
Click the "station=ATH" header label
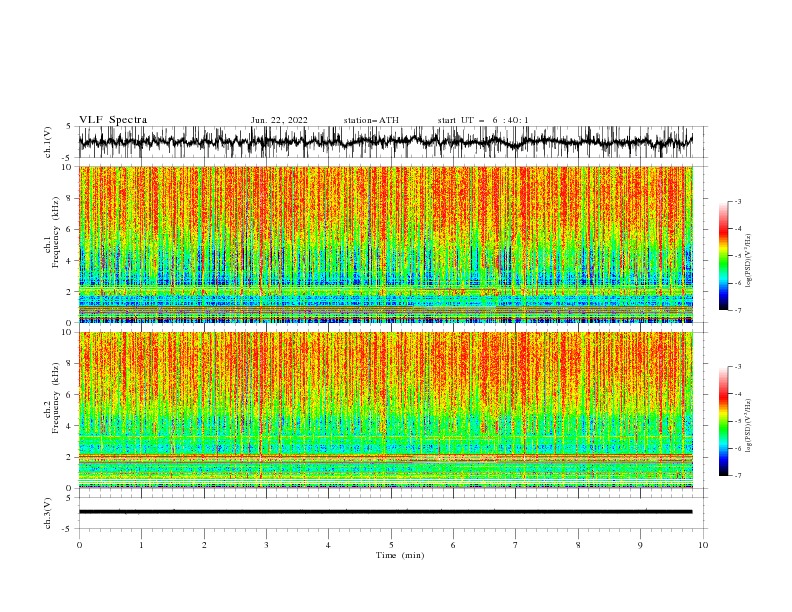click(x=371, y=120)
